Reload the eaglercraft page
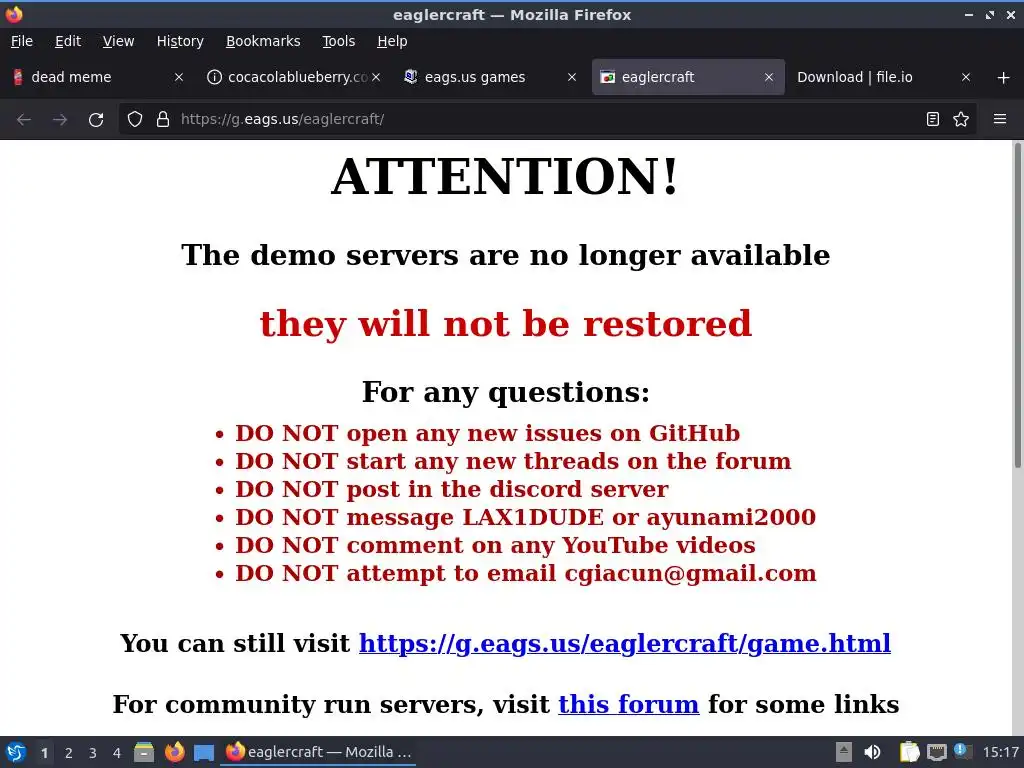 pyautogui.click(x=96, y=120)
